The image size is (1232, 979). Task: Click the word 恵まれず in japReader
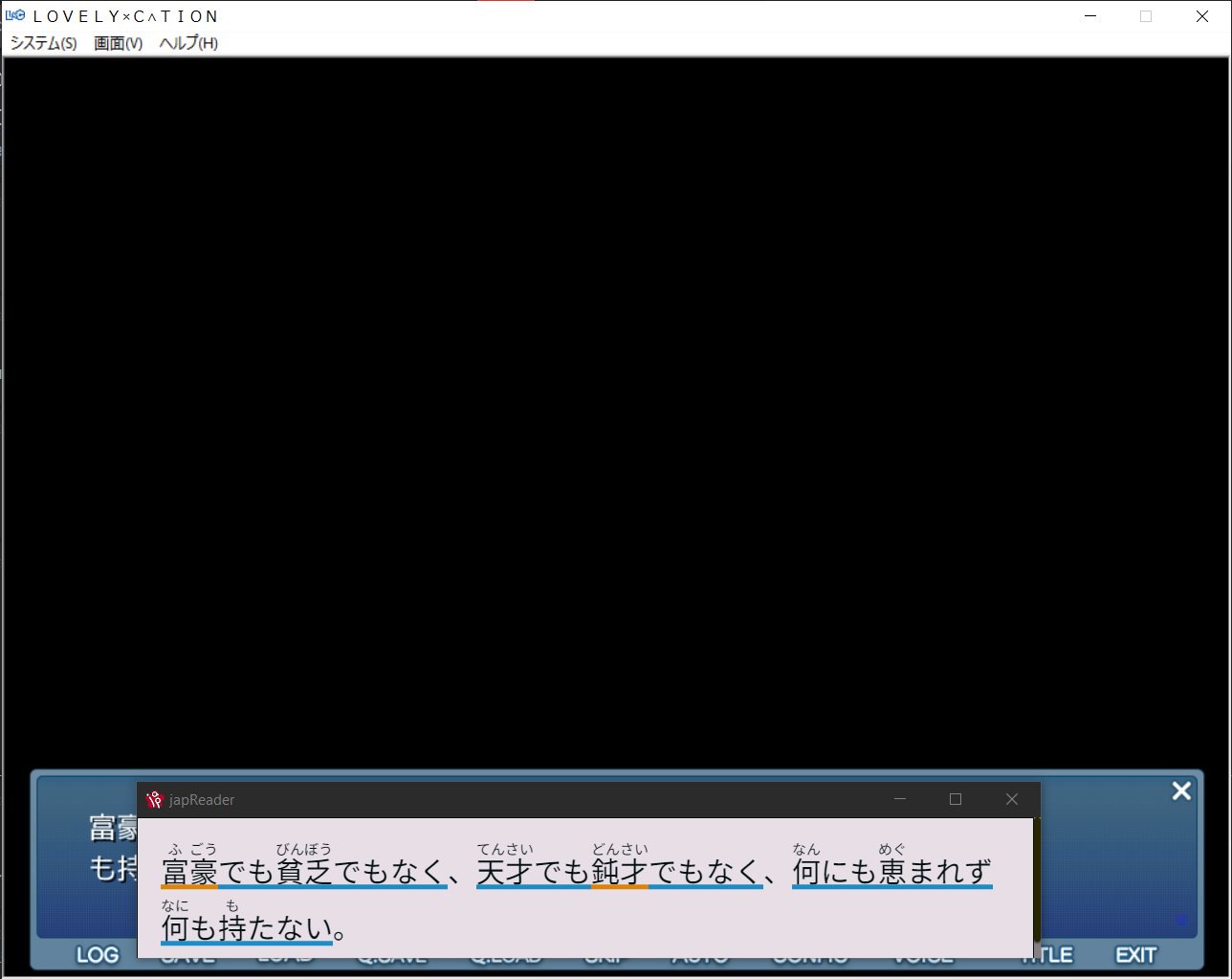(935, 872)
